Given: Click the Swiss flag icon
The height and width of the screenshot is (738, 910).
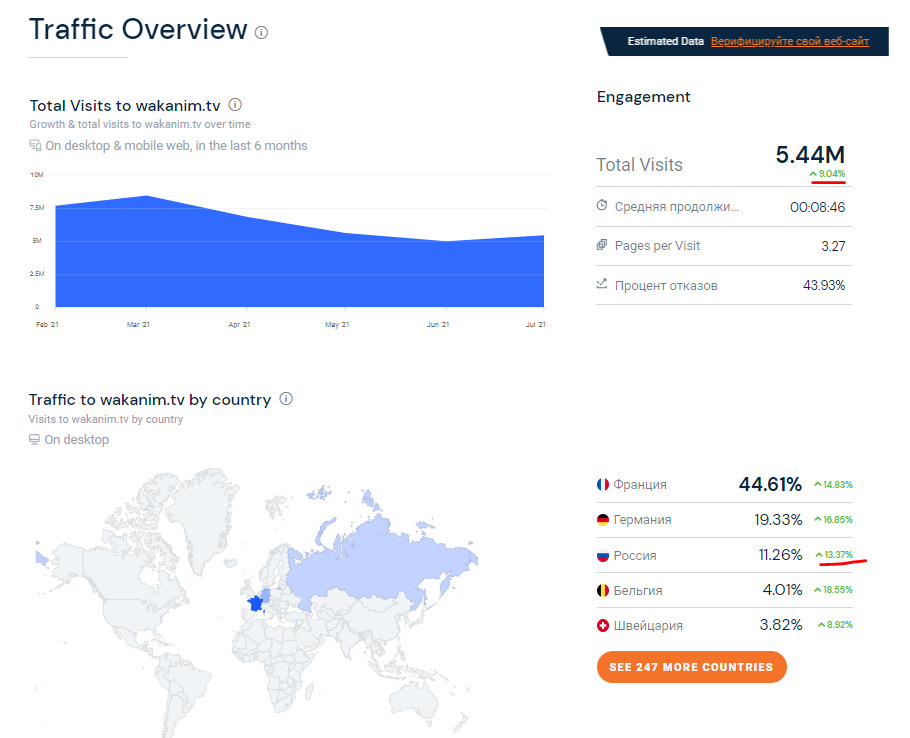Looking at the screenshot, I should point(603,626).
